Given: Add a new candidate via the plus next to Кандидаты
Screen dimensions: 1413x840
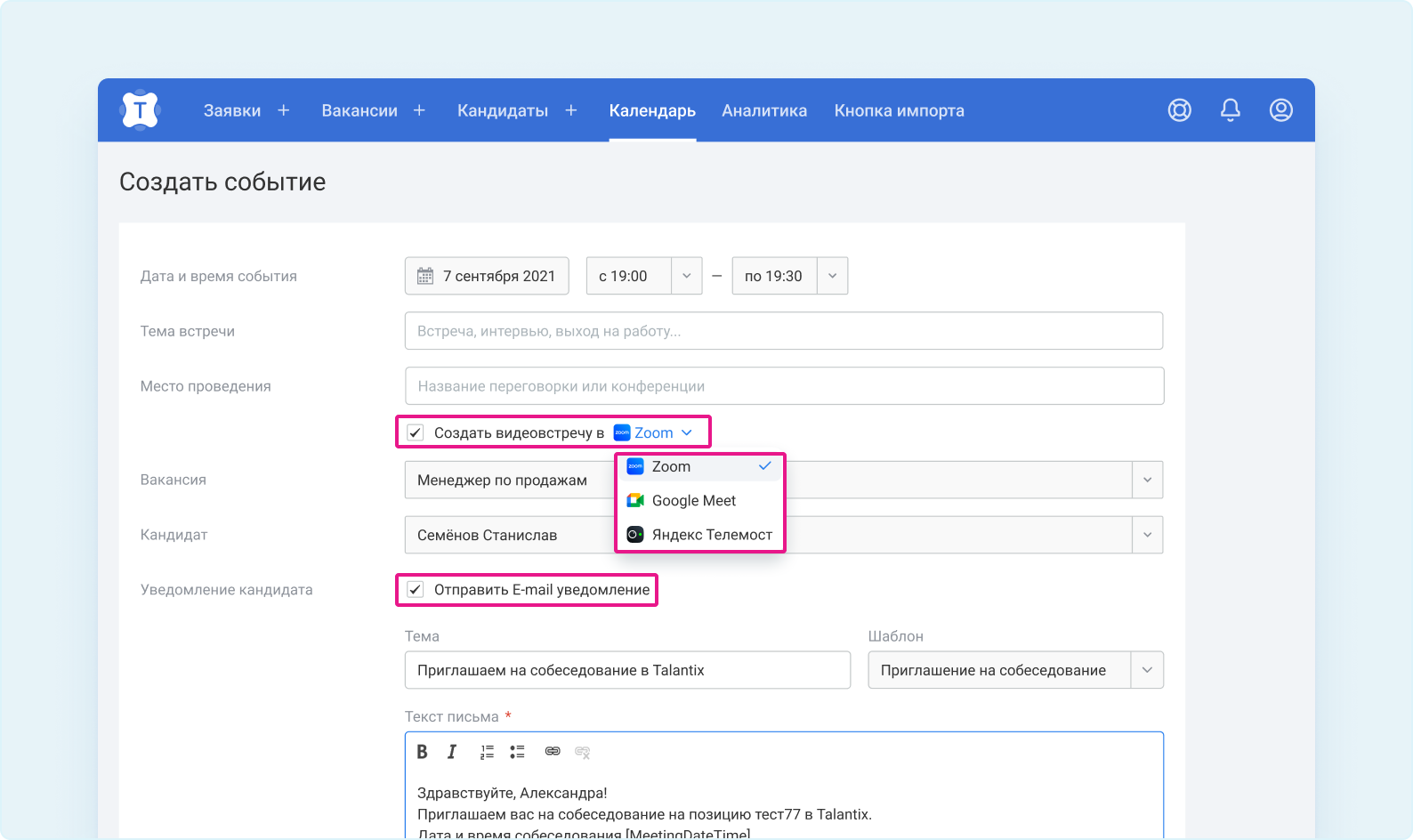Looking at the screenshot, I should click(571, 110).
